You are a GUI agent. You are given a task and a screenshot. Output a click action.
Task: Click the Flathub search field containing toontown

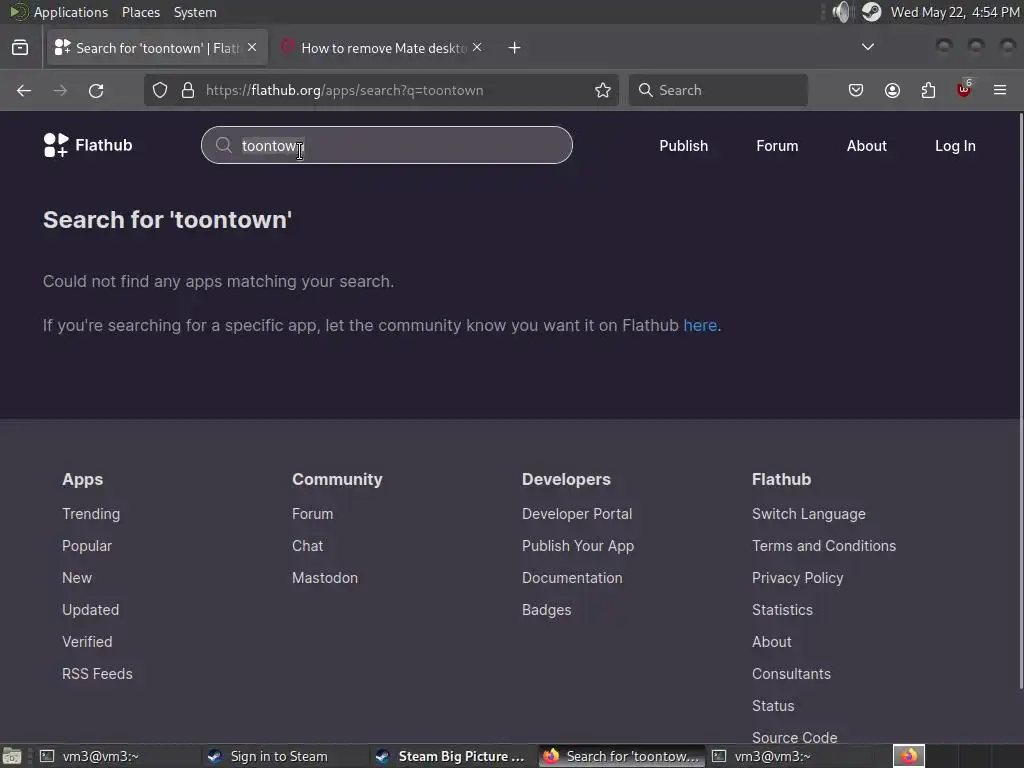[x=387, y=145]
